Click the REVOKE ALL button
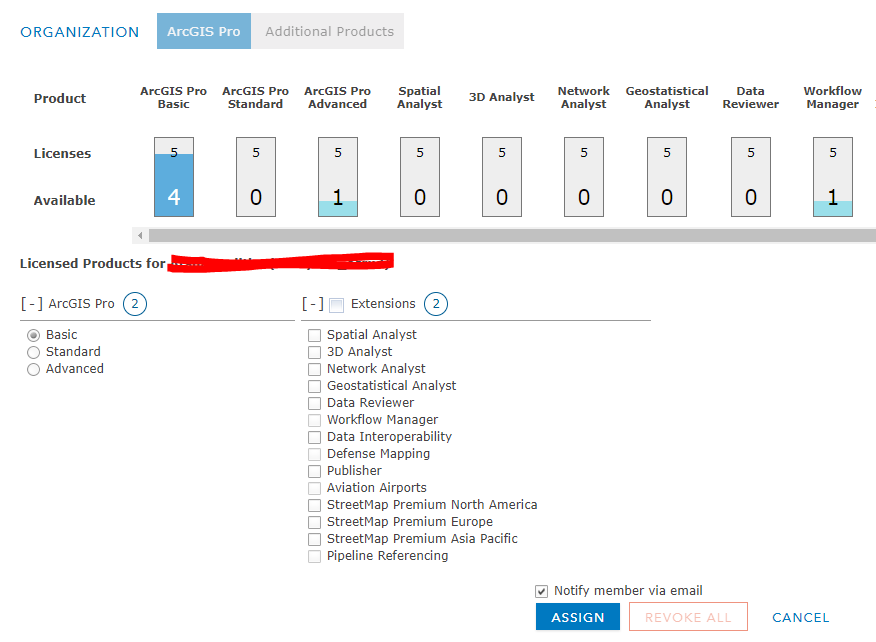876x642 pixels. (x=688, y=617)
